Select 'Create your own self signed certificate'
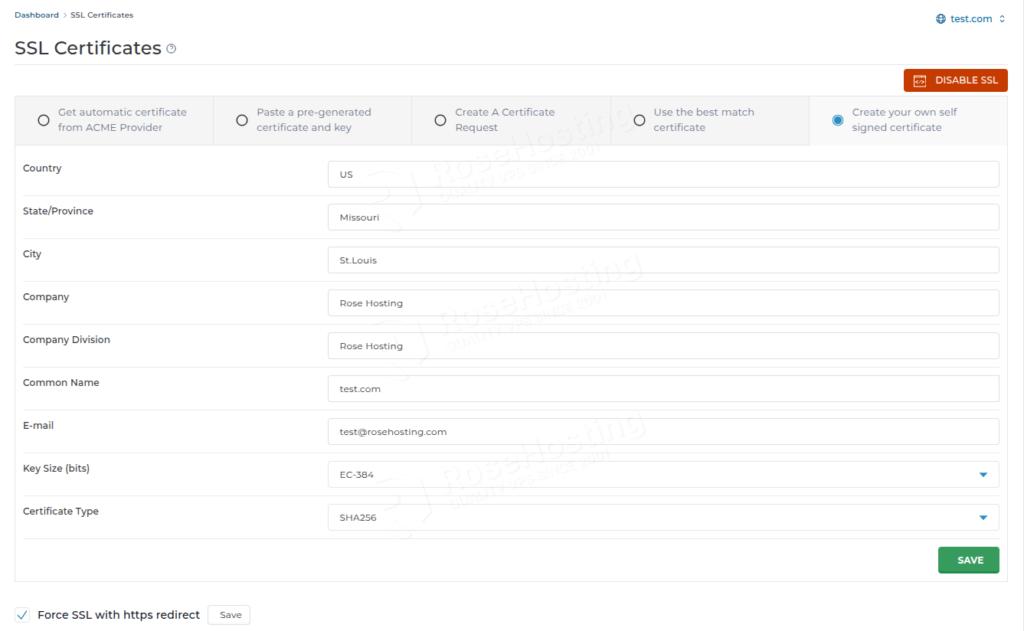 point(838,120)
